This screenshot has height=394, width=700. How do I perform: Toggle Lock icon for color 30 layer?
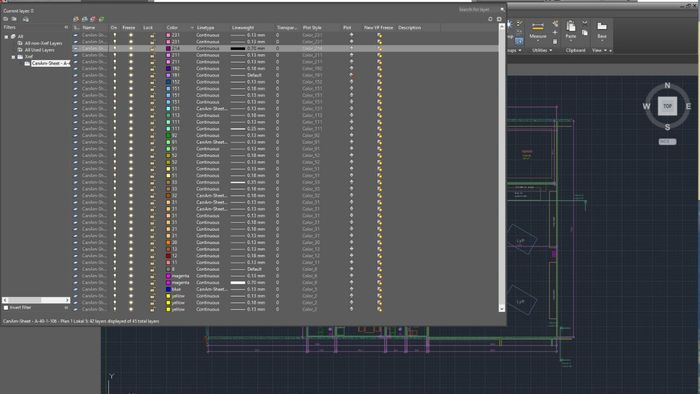click(152, 242)
